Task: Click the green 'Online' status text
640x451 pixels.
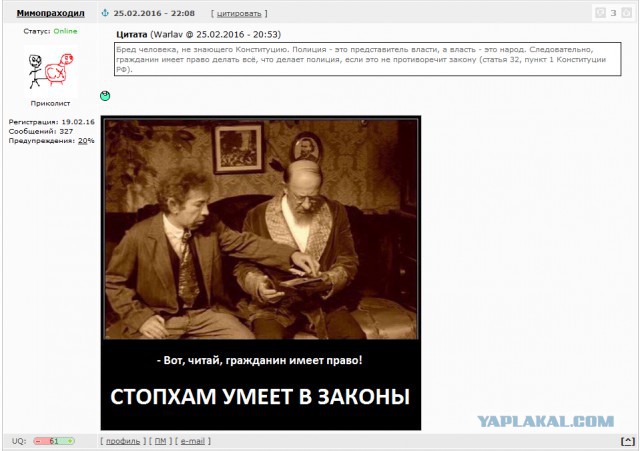Action: [x=65, y=31]
